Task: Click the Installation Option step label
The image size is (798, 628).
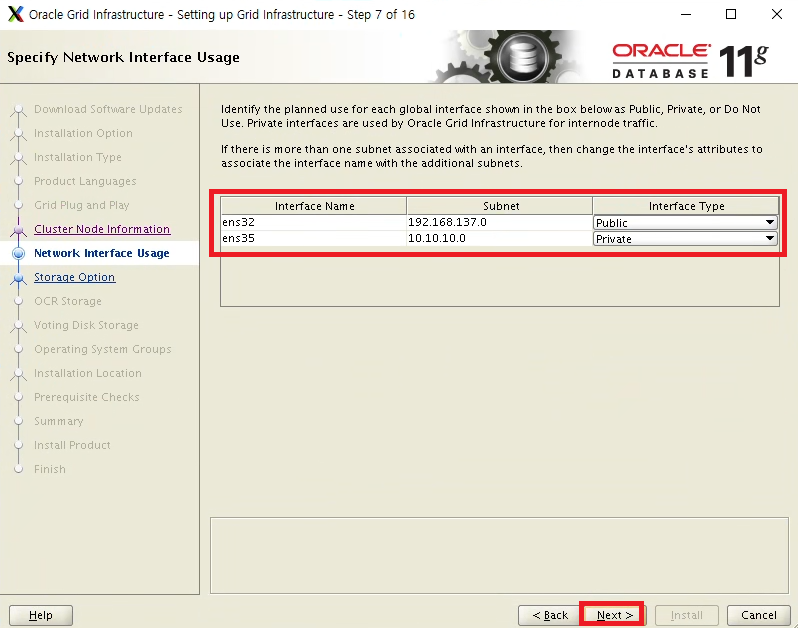Action: (83, 133)
